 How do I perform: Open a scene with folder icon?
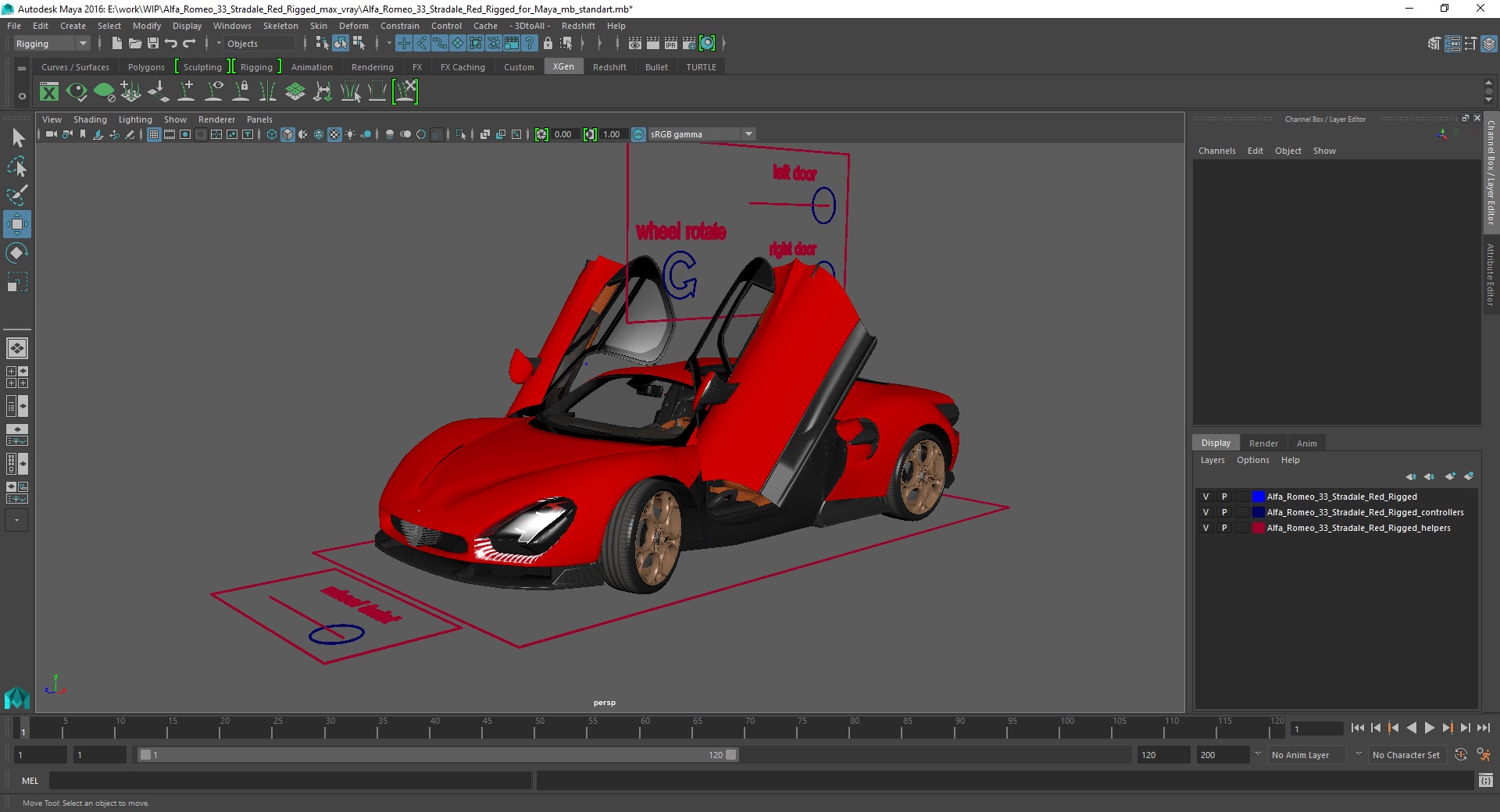[x=134, y=44]
